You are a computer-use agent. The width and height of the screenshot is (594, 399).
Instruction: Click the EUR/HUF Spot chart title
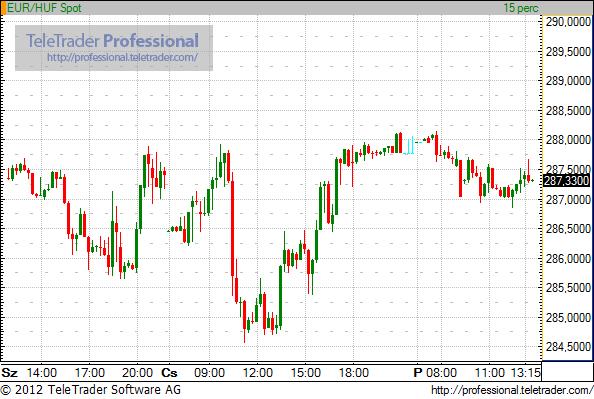click(44, 8)
